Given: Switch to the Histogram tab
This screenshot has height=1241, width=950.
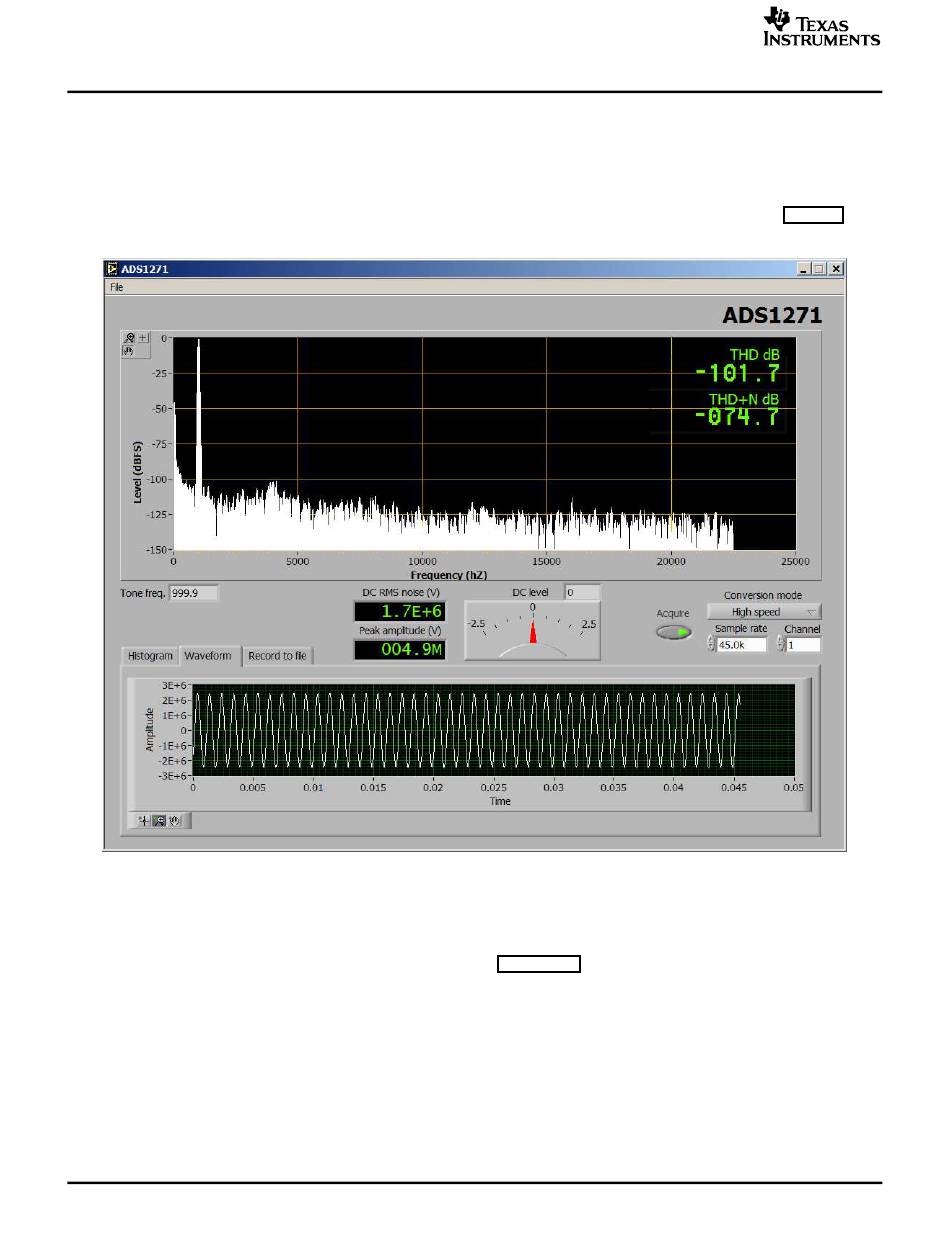Looking at the screenshot, I should tap(151, 656).
